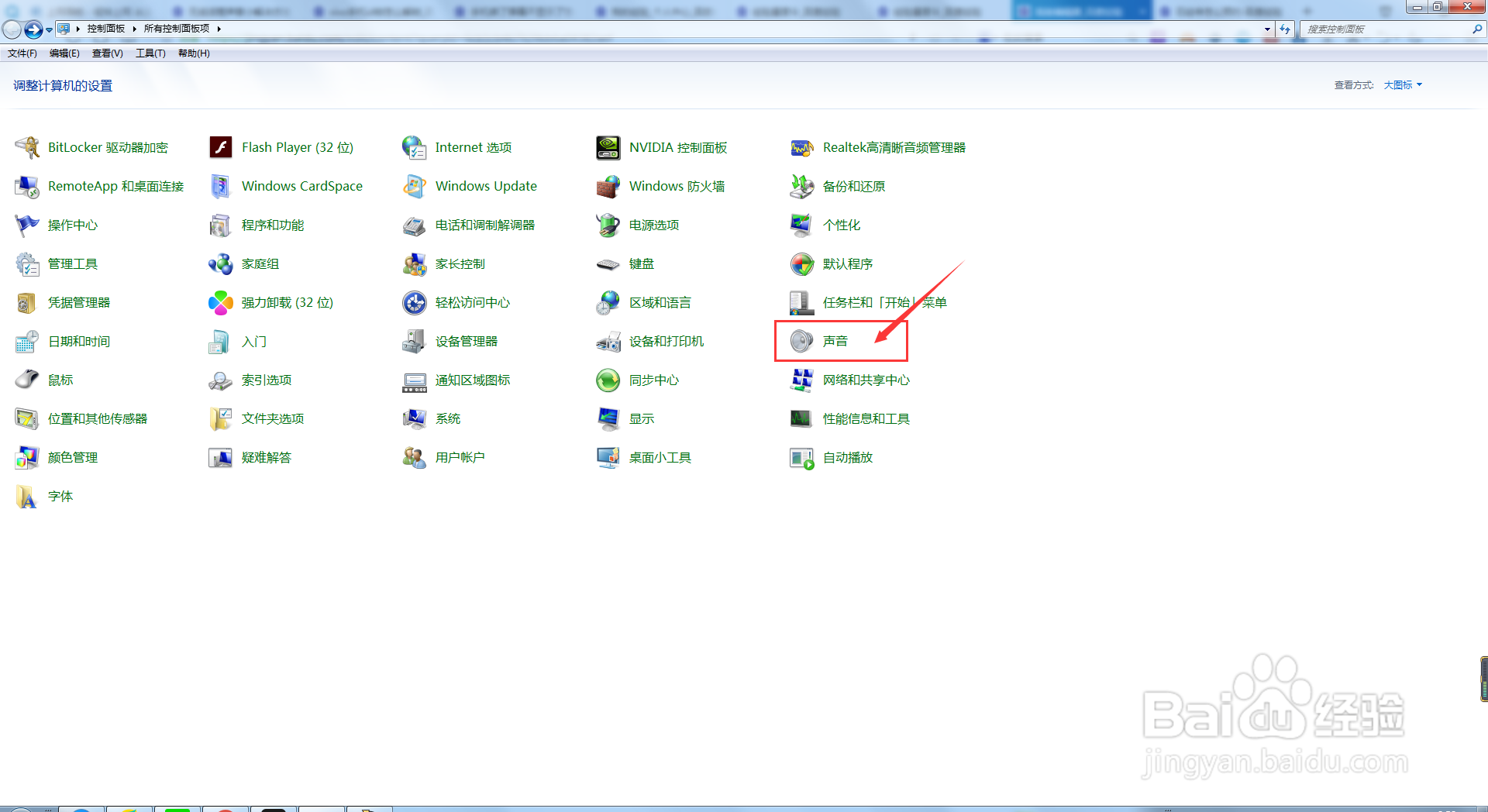Open the 操作中心 flag icon
This screenshot has width=1488, height=812.
point(27,225)
